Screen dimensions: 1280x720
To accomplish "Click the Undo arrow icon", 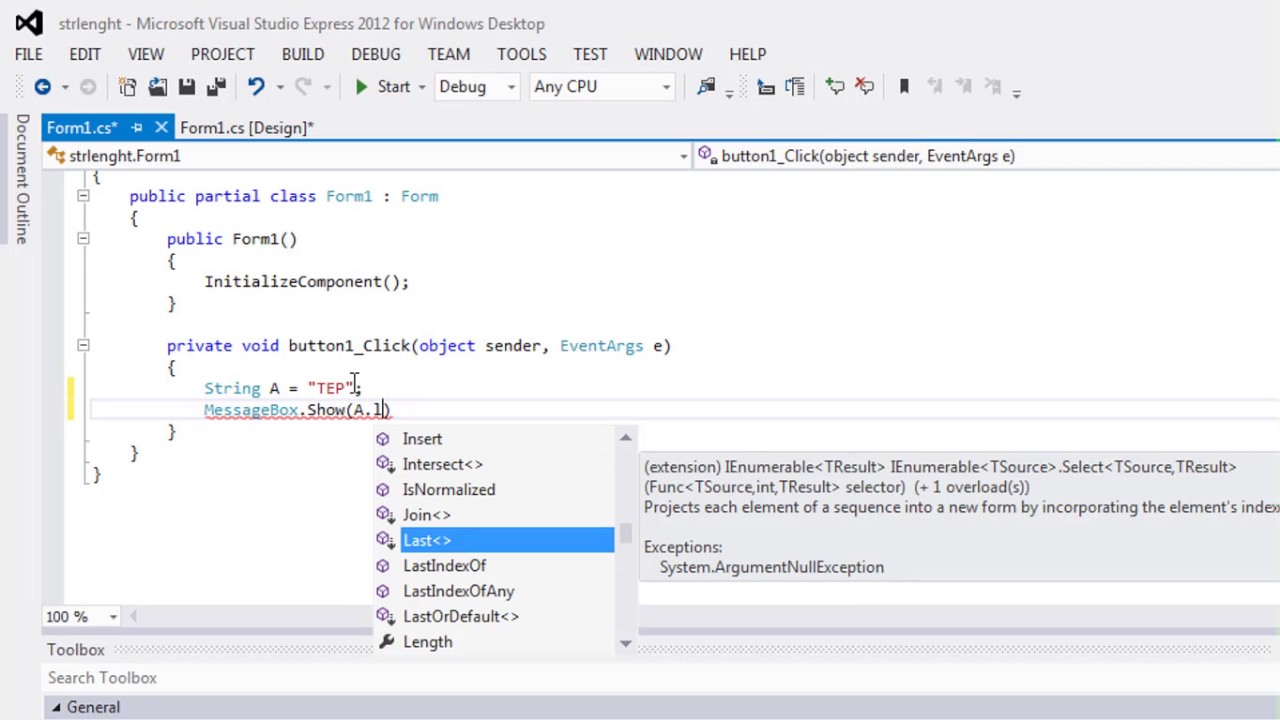I will point(256,87).
